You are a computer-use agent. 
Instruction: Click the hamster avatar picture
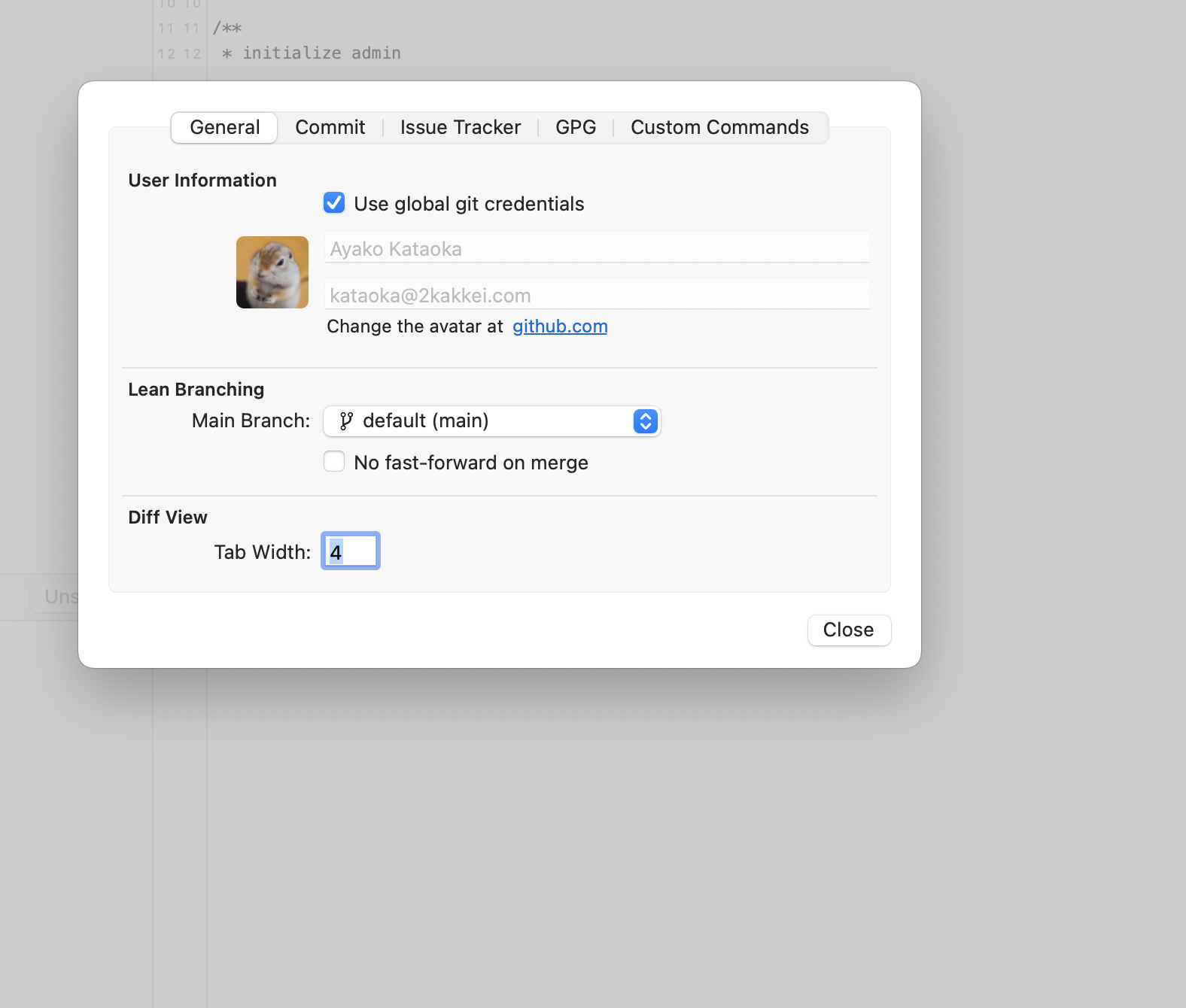(272, 272)
